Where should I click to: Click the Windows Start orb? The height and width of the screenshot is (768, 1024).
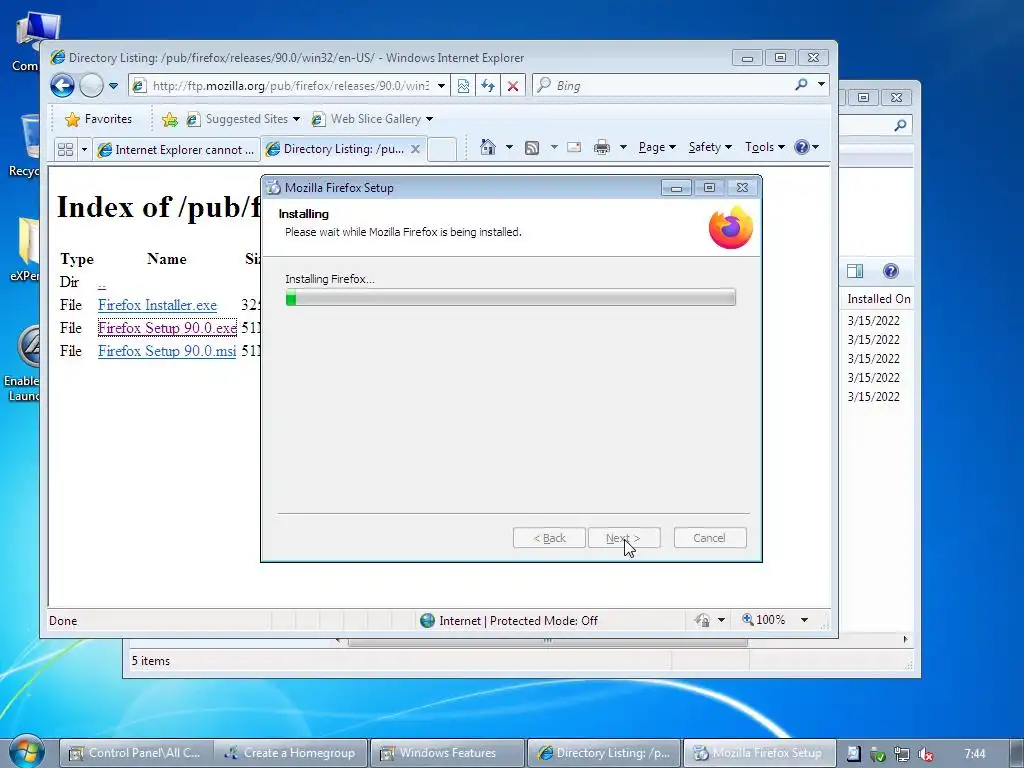click(x=26, y=752)
